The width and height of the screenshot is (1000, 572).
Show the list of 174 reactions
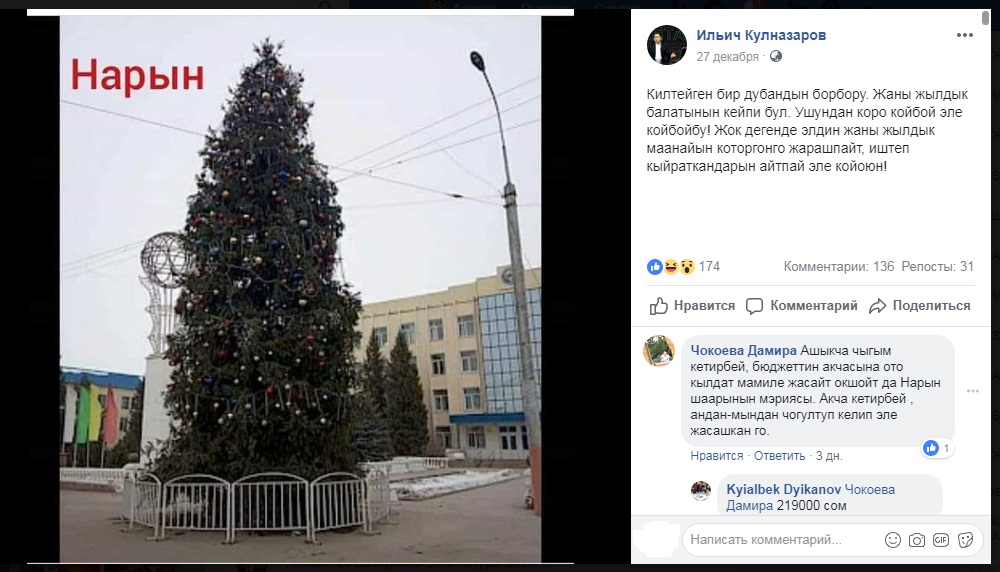[683, 267]
